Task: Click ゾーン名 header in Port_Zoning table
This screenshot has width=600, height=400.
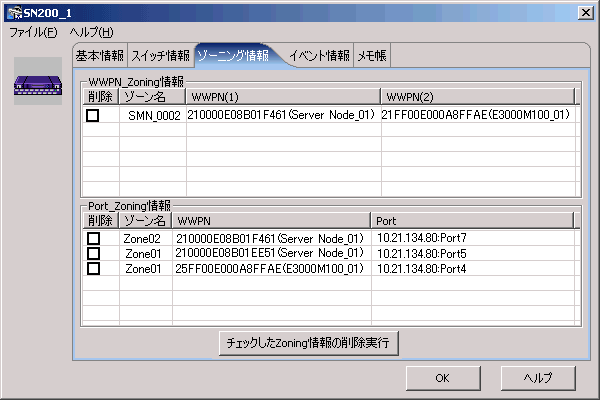Action: (145, 221)
